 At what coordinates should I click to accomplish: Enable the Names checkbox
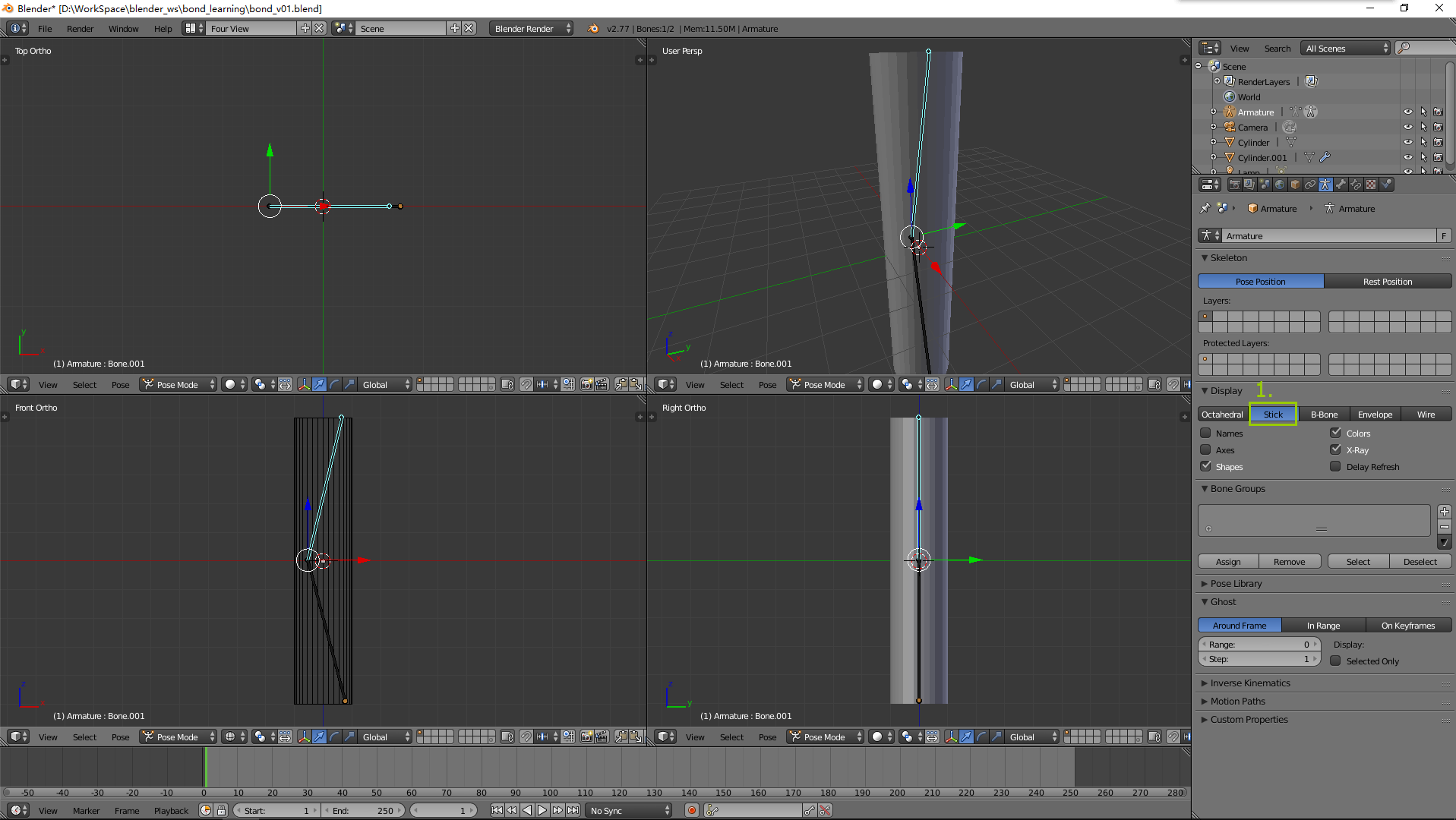point(1205,433)
